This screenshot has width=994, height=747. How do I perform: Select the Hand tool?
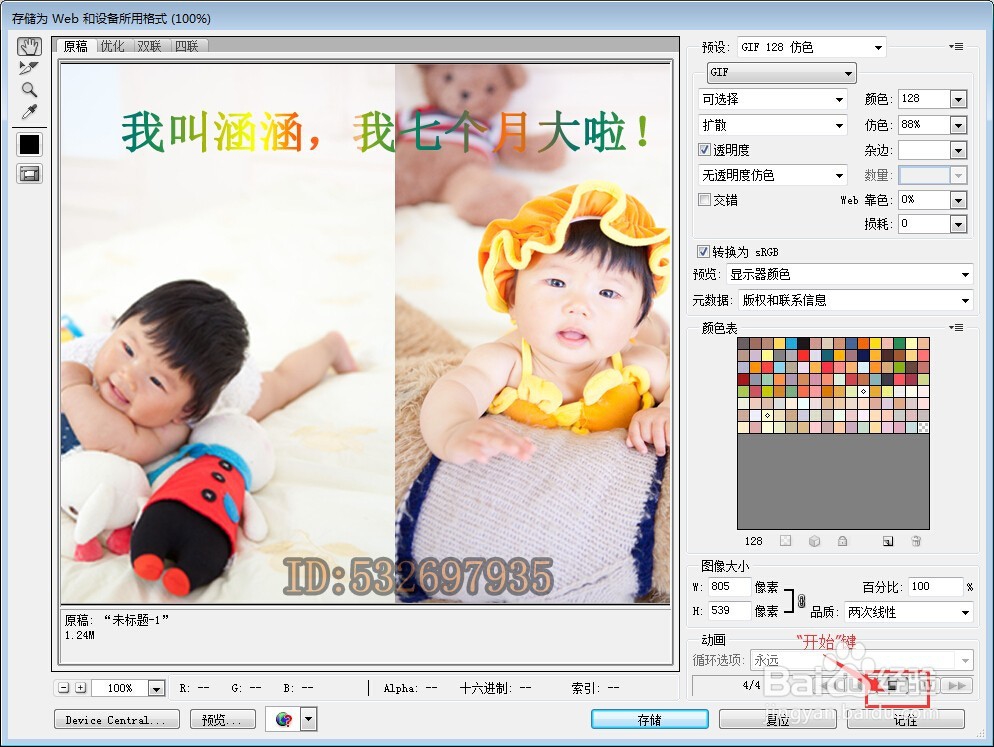coord(29,46)
